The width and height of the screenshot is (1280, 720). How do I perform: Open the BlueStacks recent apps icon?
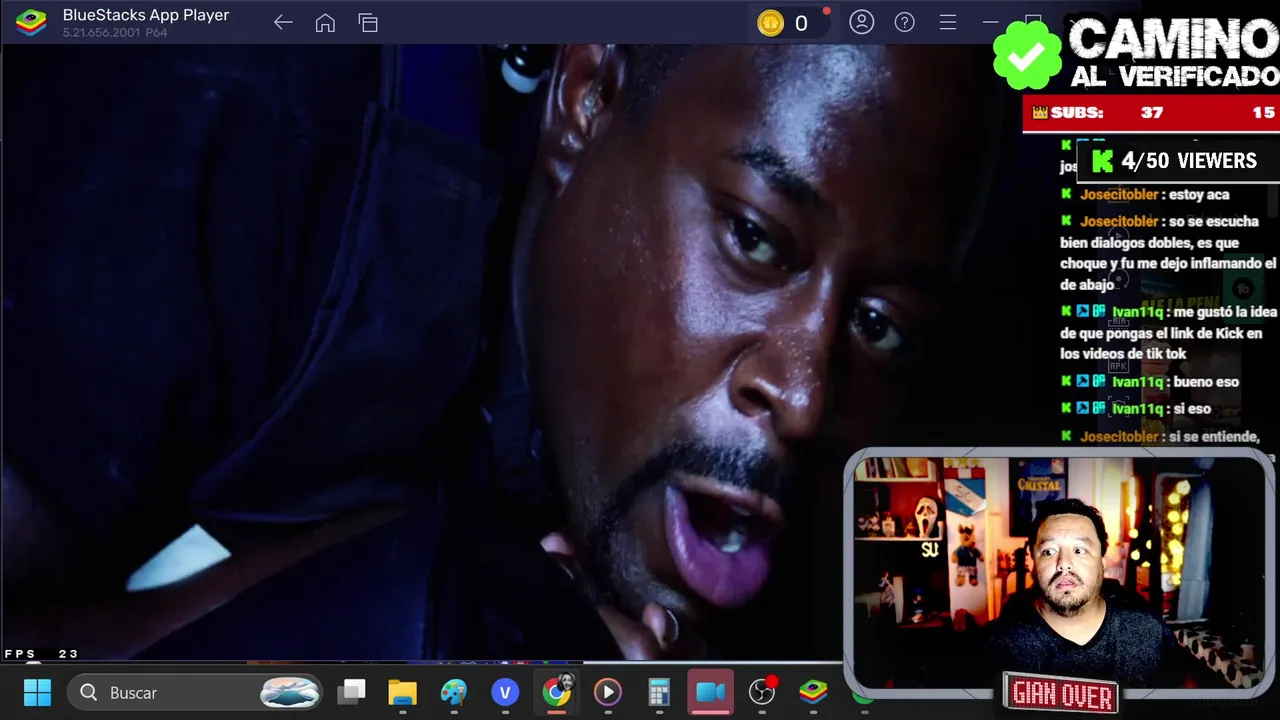click(368, 22)
